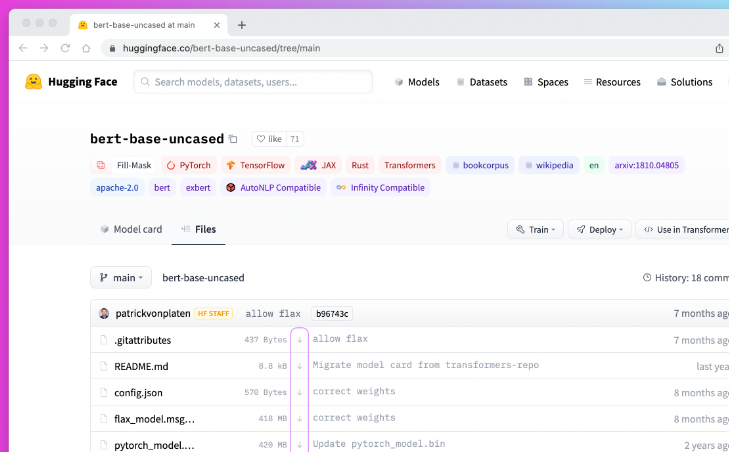The height and width of the screenshot is (452, 729).
Task: Click the file icon beside flax_model.msgpack
Action: point(104,419)
